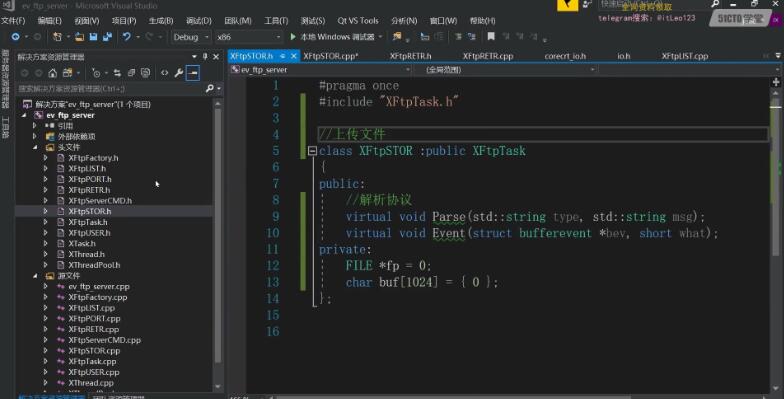Switch to the XFtpSTOR.cpp* tab
This screenshot has height=399, width=784.
(331, 56)
